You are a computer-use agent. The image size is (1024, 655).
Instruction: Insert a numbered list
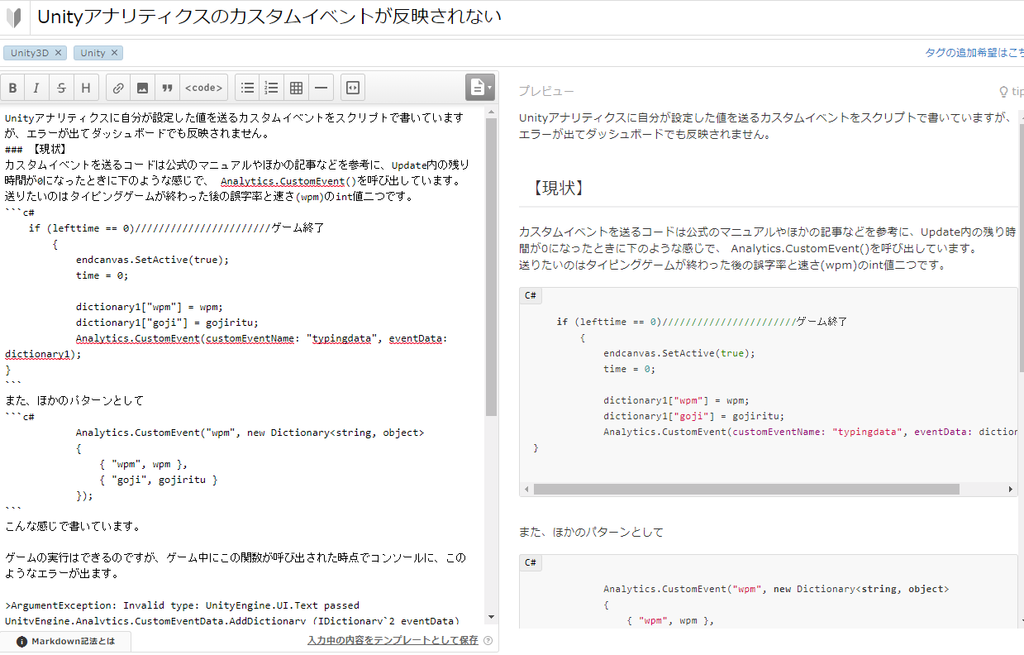(272, 88)
